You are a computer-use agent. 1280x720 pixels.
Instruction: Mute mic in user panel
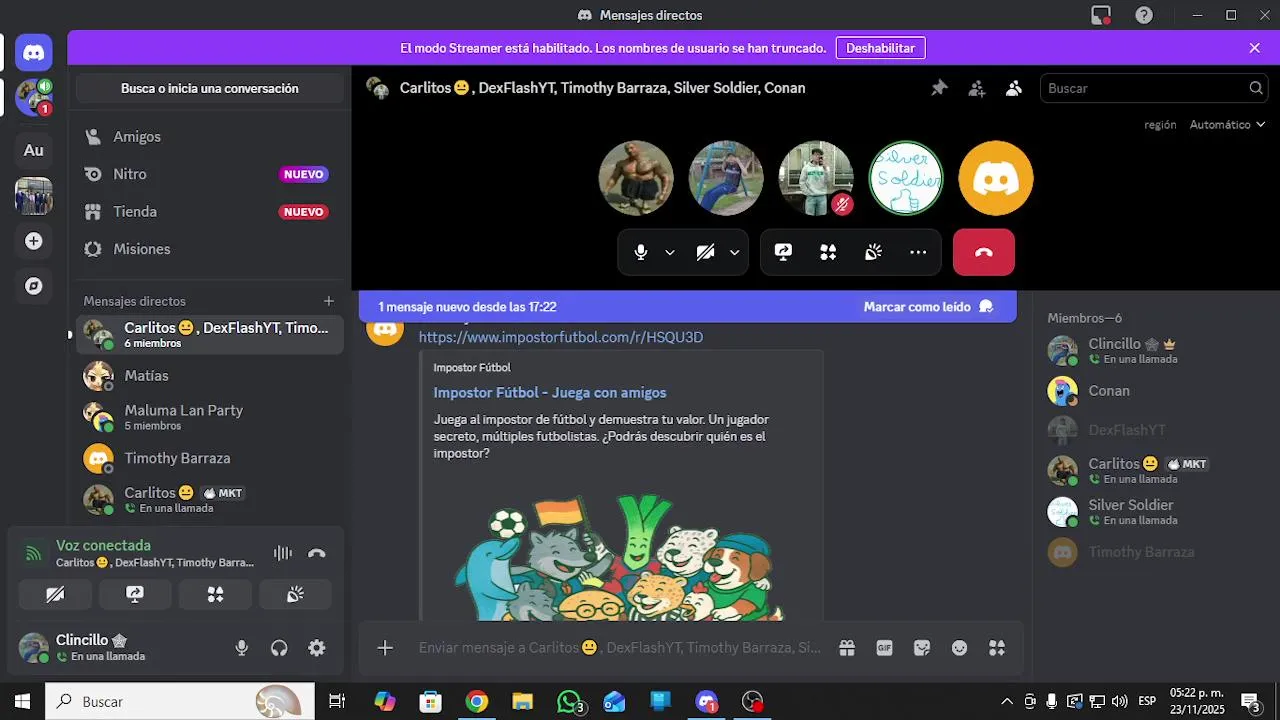click(241, 648)
